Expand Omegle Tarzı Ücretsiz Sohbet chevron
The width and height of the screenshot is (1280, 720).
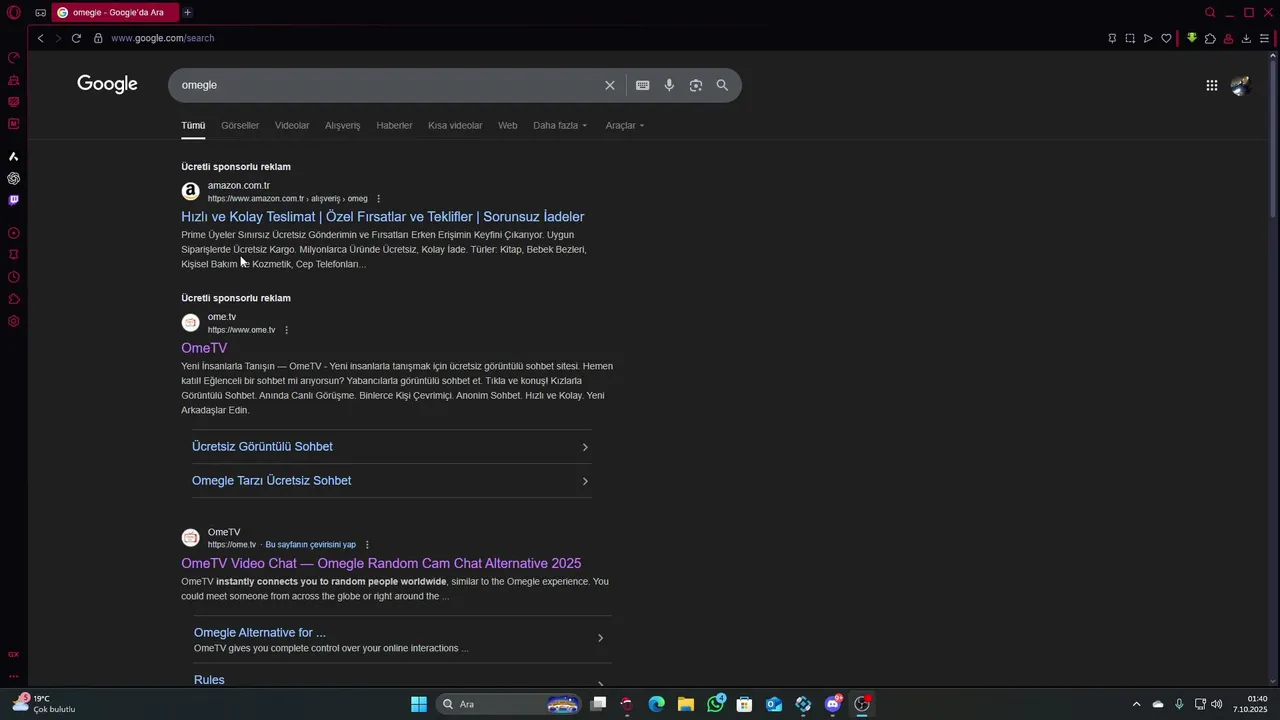pyautogui.click(x=585, y=481)
